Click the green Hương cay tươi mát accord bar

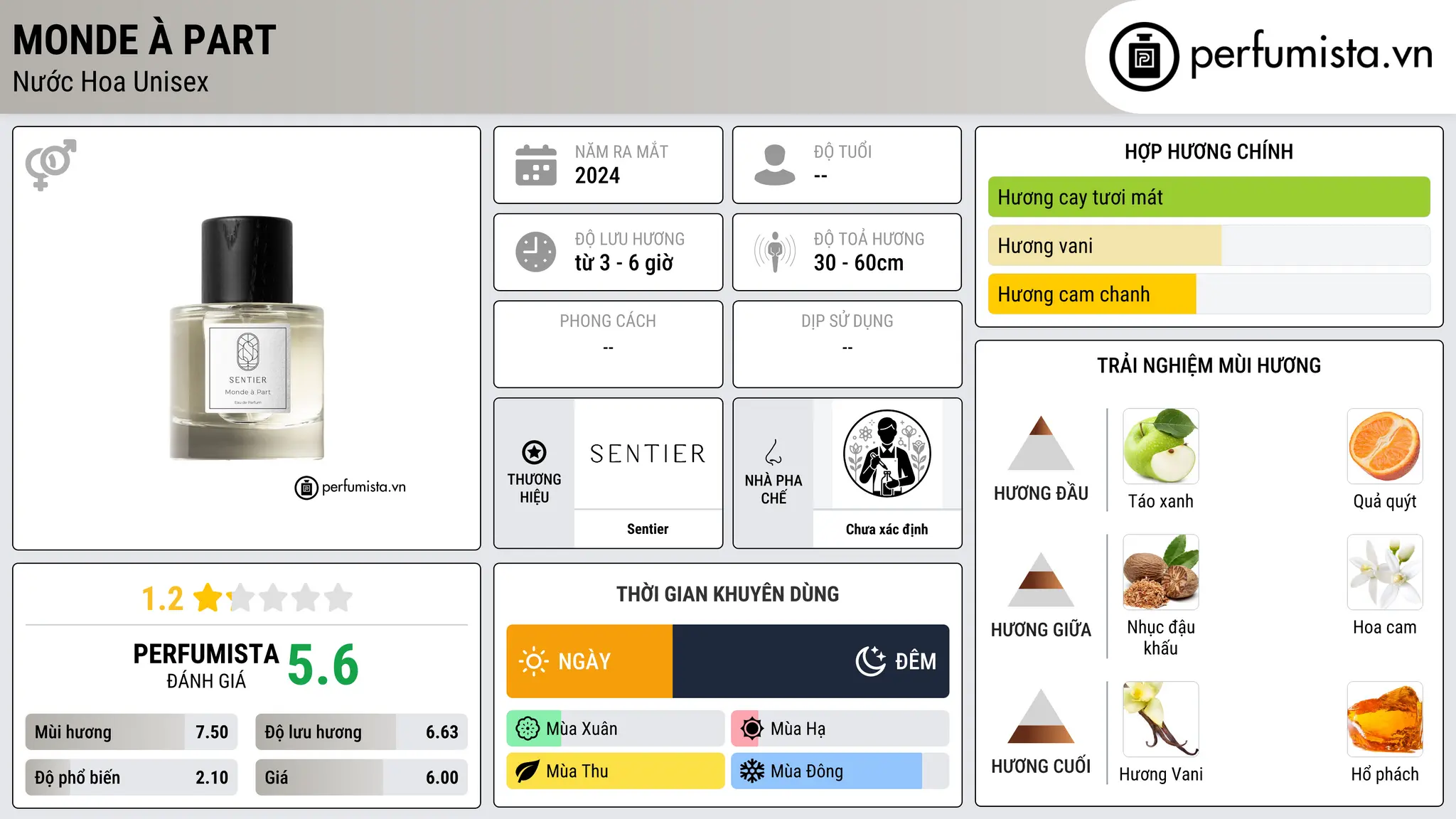[x=1209, y=197]
